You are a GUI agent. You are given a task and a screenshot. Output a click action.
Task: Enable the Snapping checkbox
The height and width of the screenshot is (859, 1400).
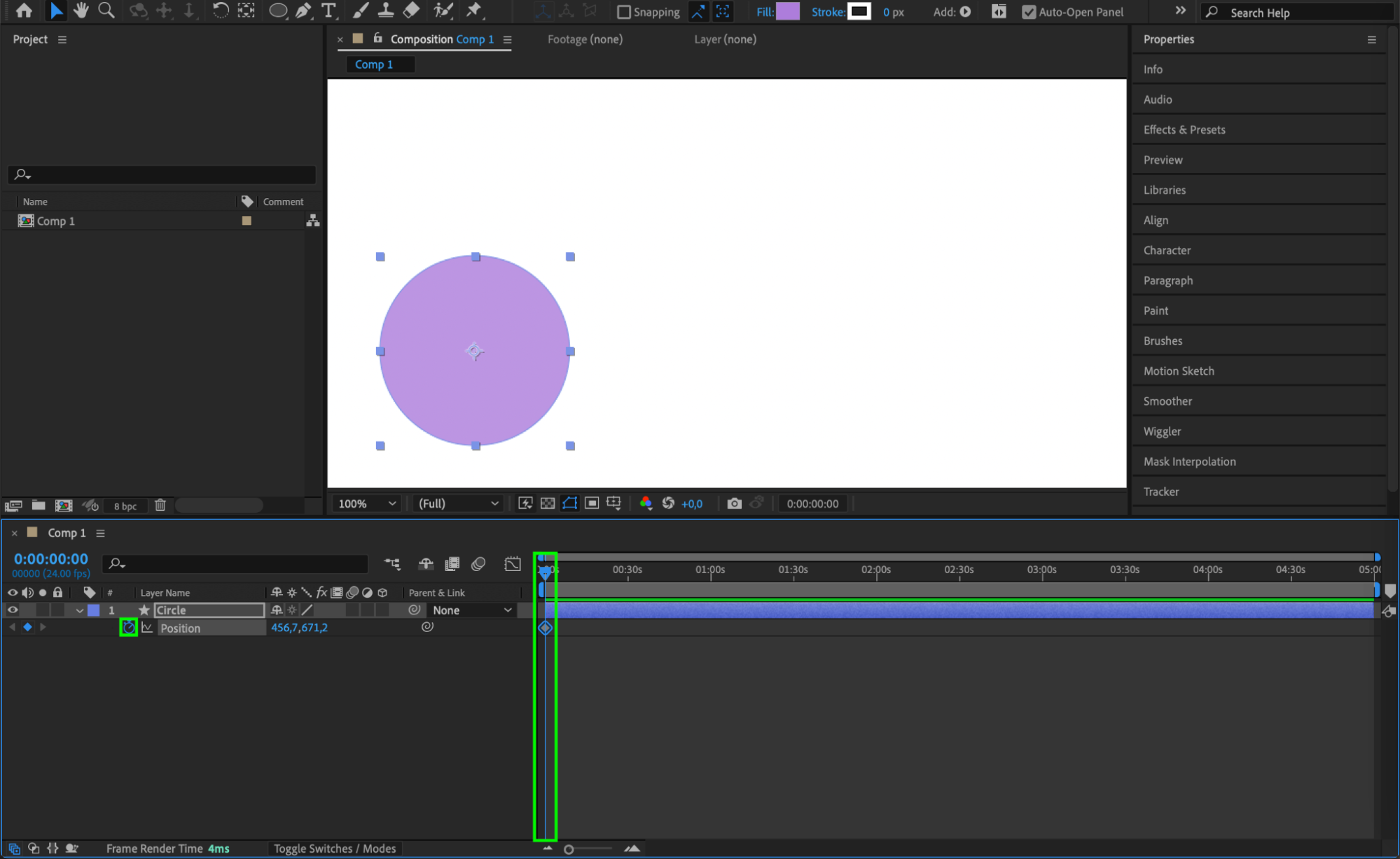tap(623, 12)
